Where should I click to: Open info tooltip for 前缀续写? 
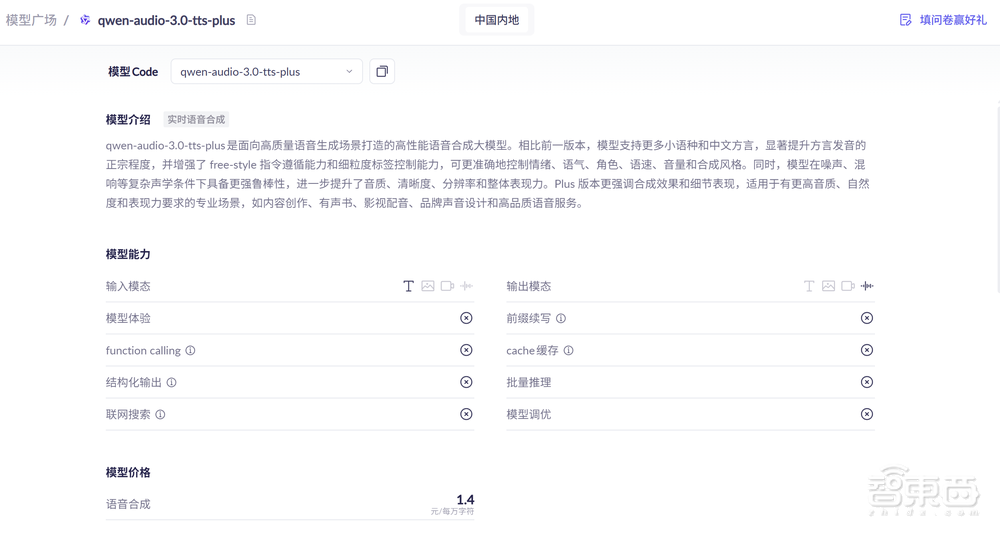[561, 318]
